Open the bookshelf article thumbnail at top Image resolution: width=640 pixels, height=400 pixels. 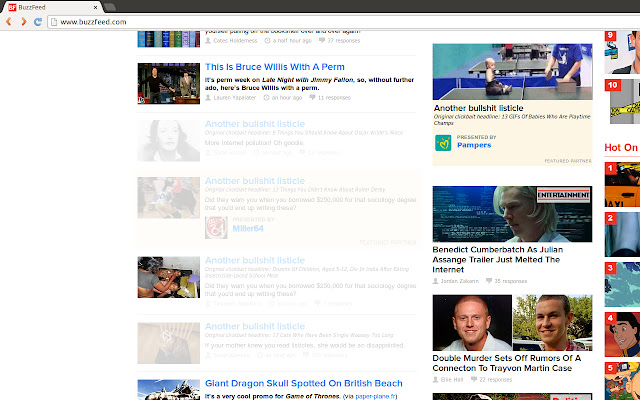click(169, 39)
